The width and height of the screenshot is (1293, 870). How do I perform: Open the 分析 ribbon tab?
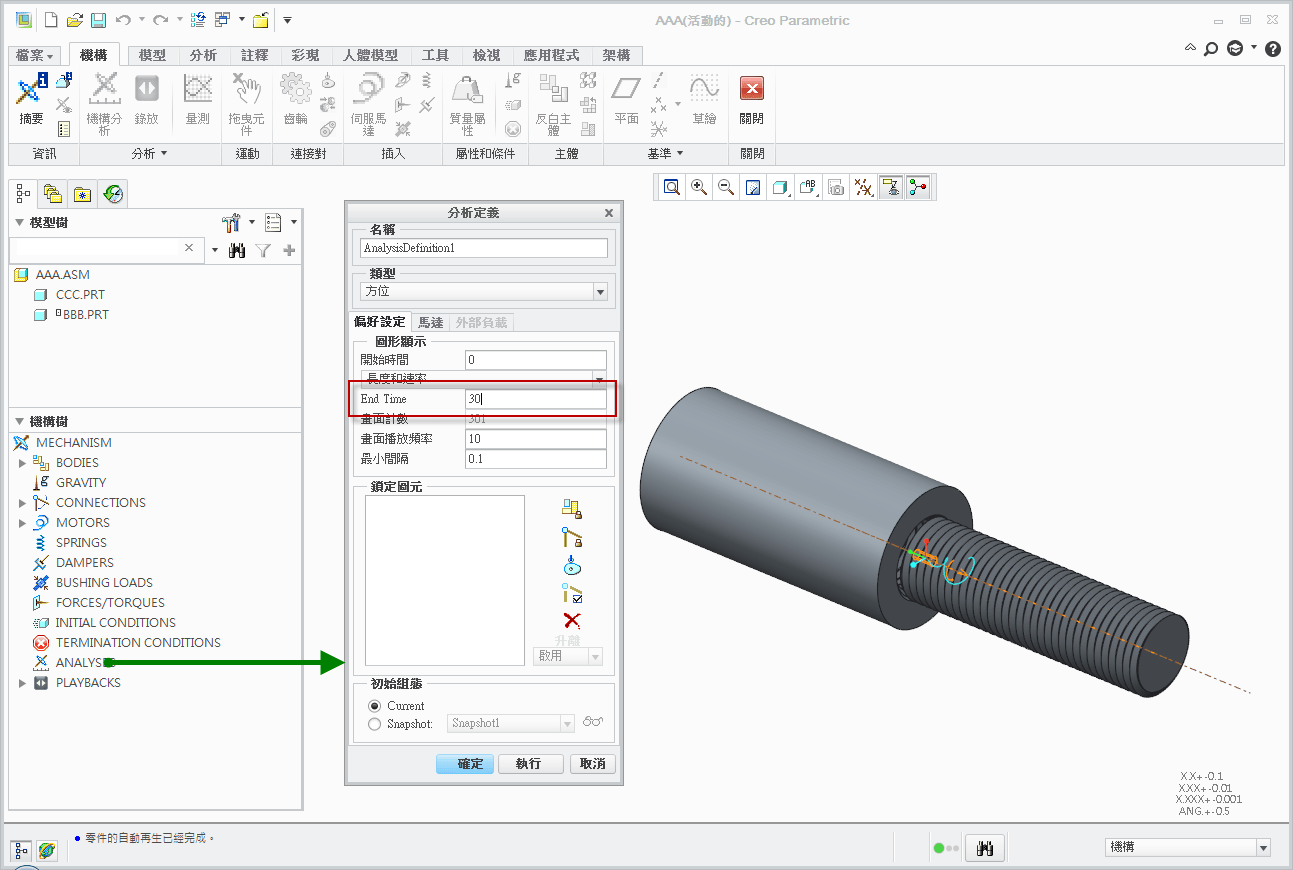coord(203,56)
